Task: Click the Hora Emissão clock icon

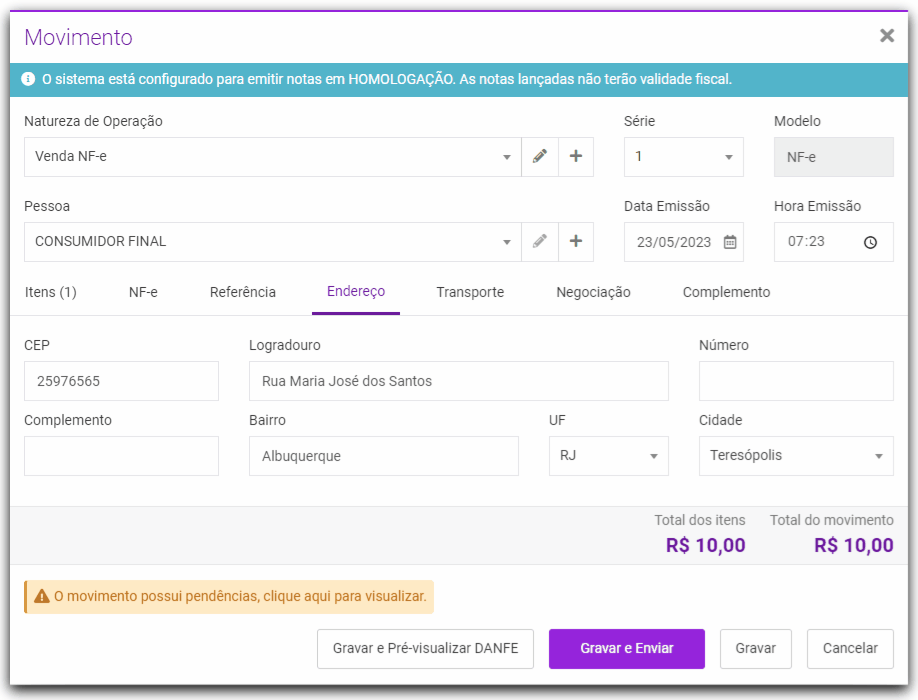Action: (x=870, y=242)
